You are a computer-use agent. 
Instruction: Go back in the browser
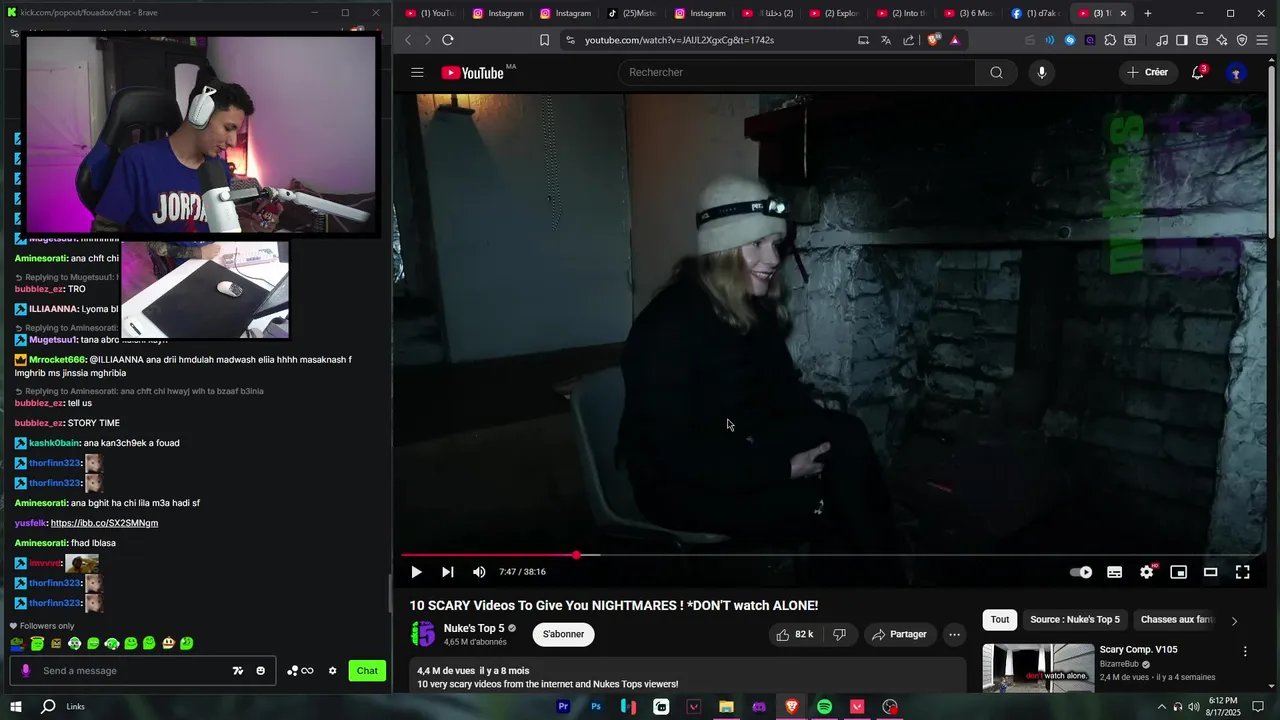point(408,40)
